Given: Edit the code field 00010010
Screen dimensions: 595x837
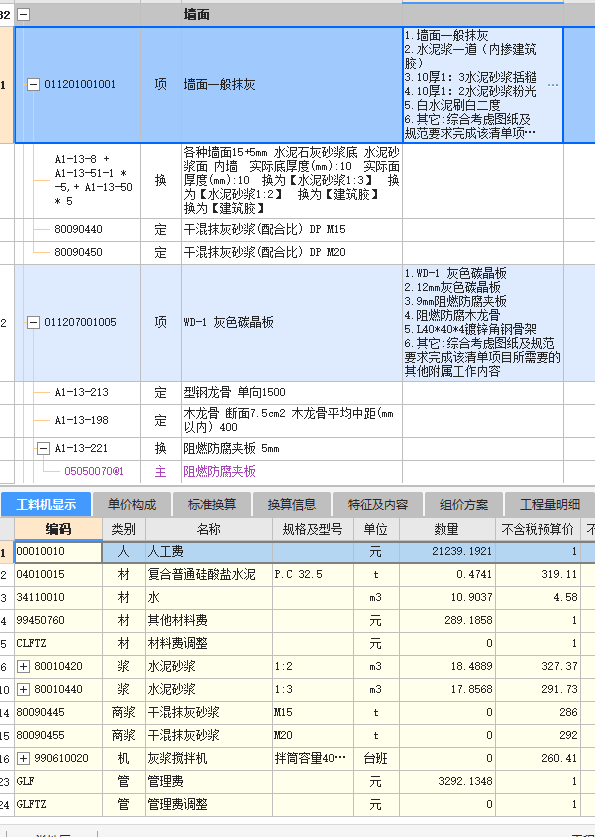Looking at the screenshot, I should [58, 551].
